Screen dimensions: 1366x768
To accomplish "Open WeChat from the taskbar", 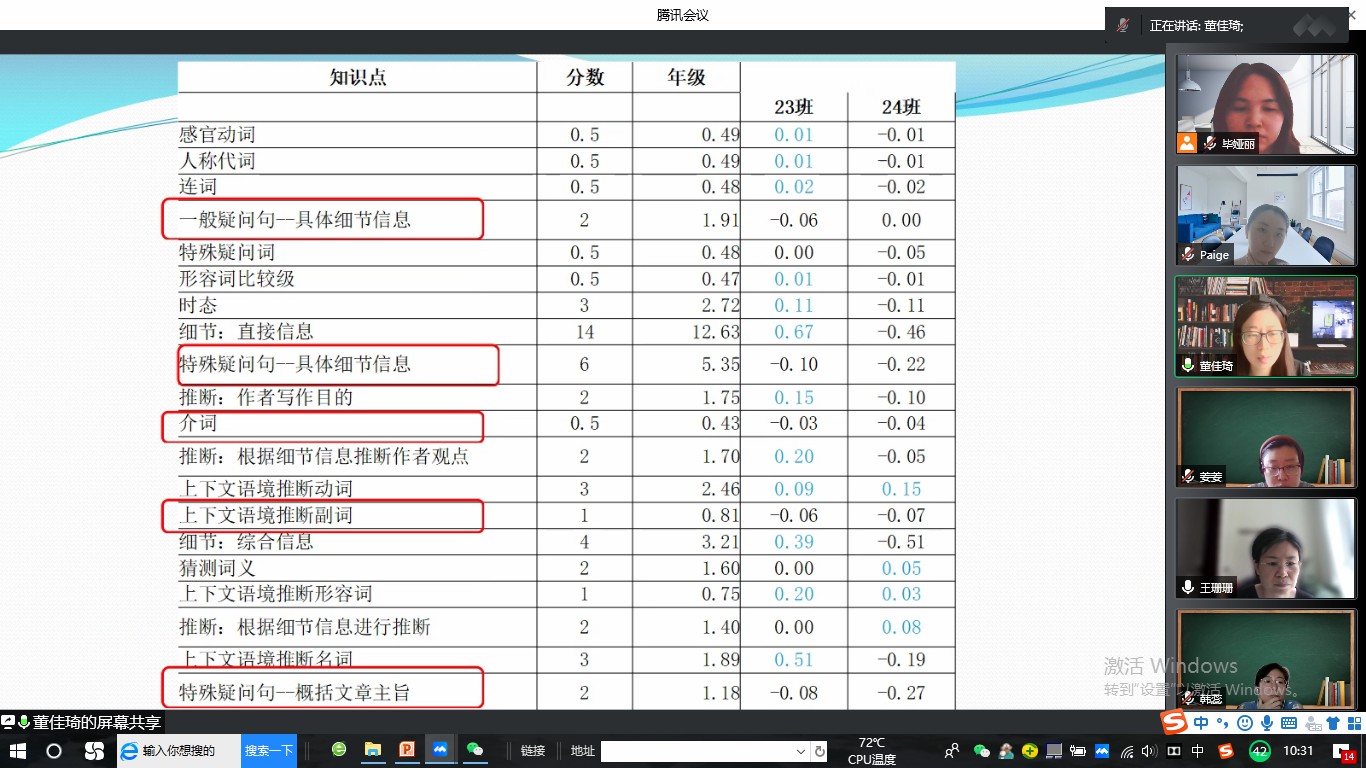I will (x=475, y=750).
